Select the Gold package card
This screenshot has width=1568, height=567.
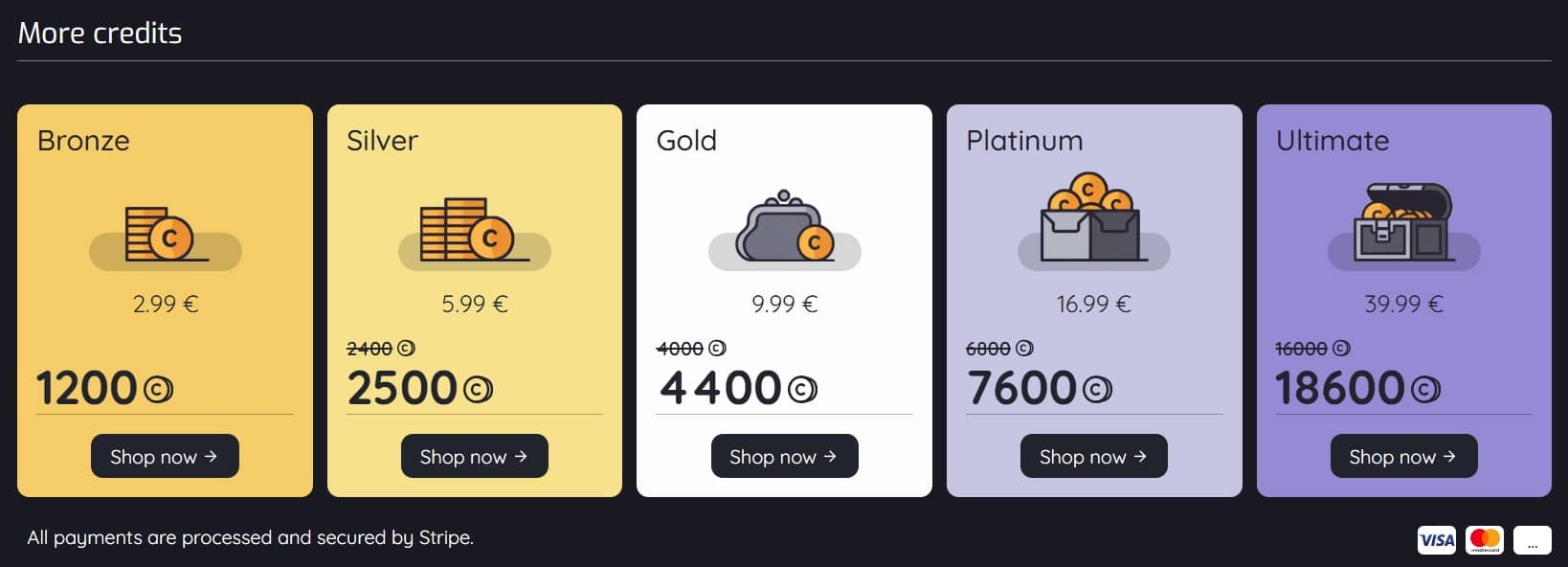pos(784,300)
